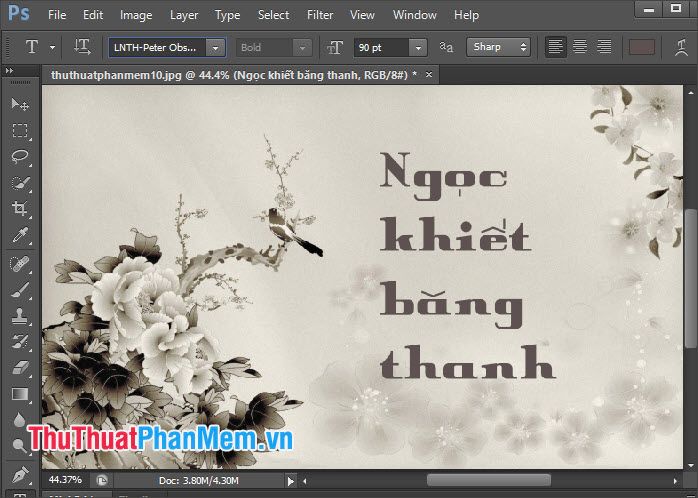Select the Dodge tool
The image size is (698, 498).
(x=20, y=445)
